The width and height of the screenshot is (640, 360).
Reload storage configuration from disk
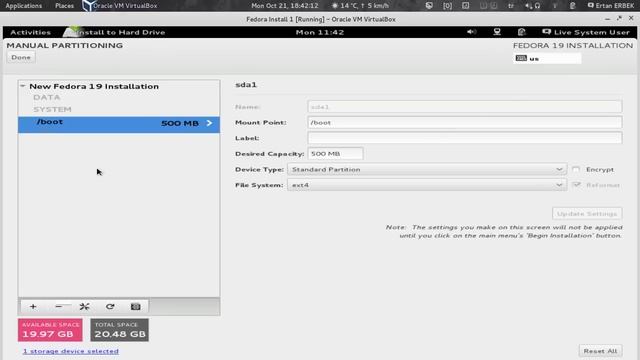(110, 307)
